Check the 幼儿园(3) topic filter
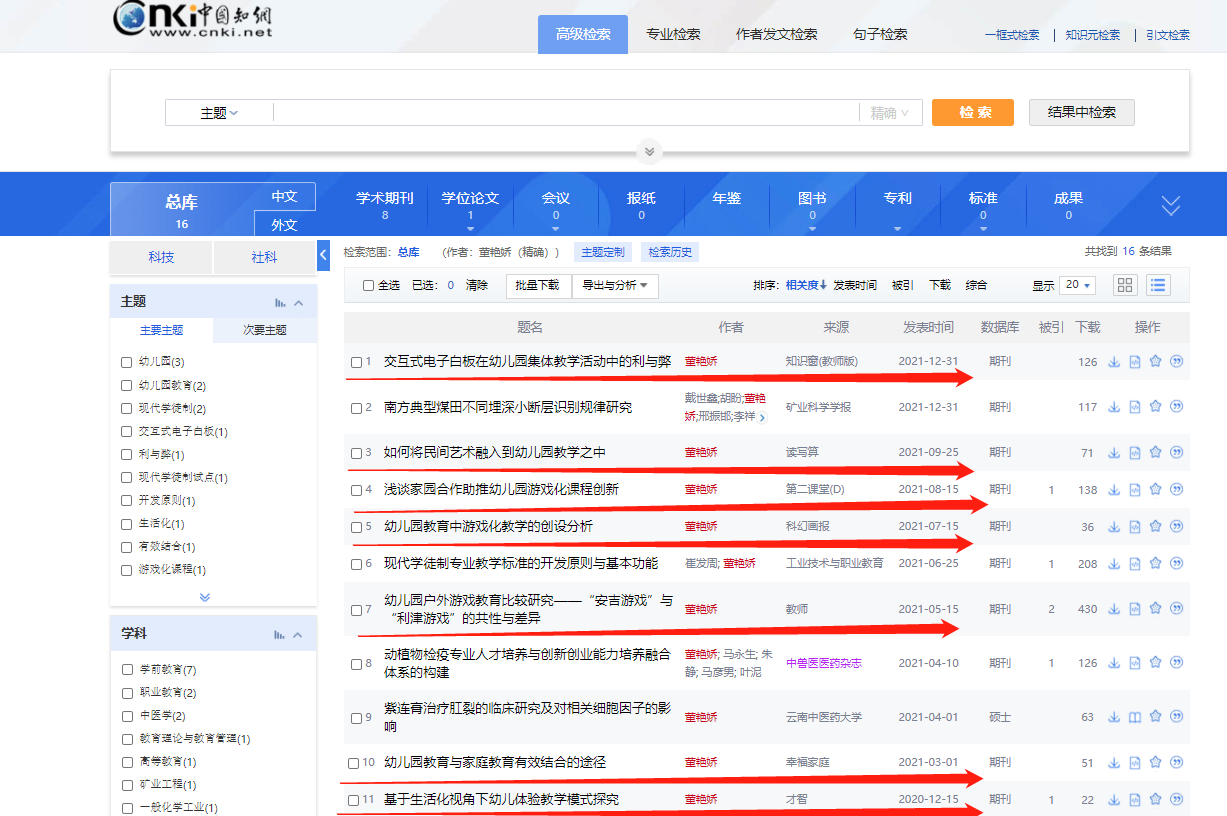This screenshot has height=816, width=1227. (126, 362)
